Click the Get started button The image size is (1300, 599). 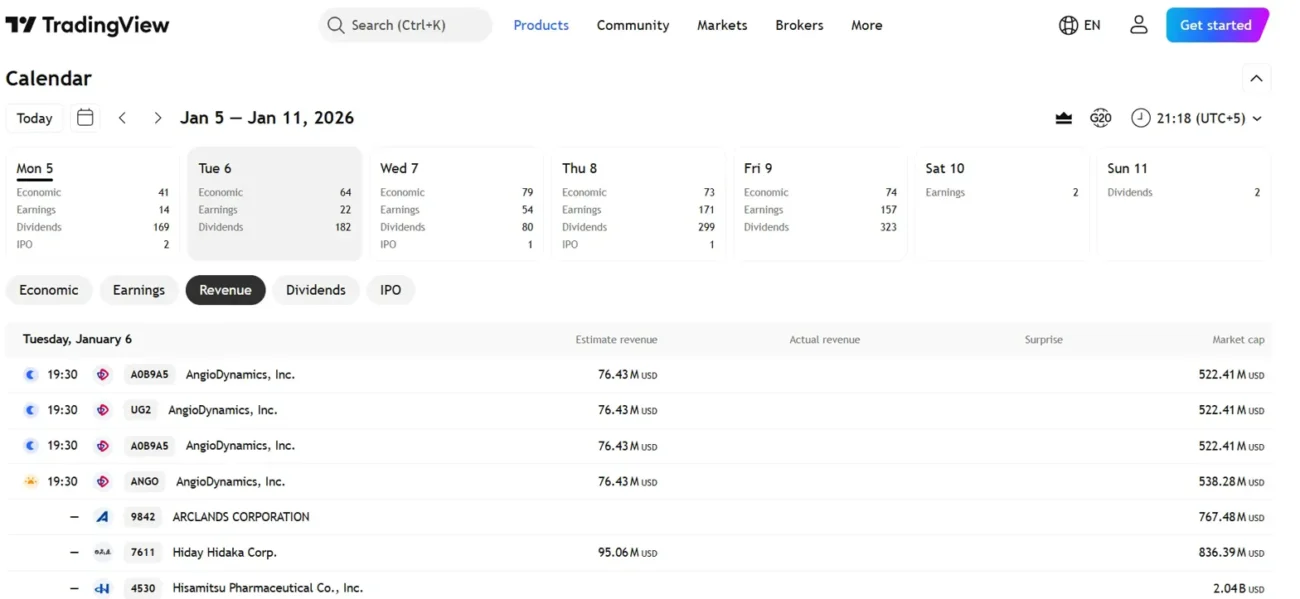1216,25
